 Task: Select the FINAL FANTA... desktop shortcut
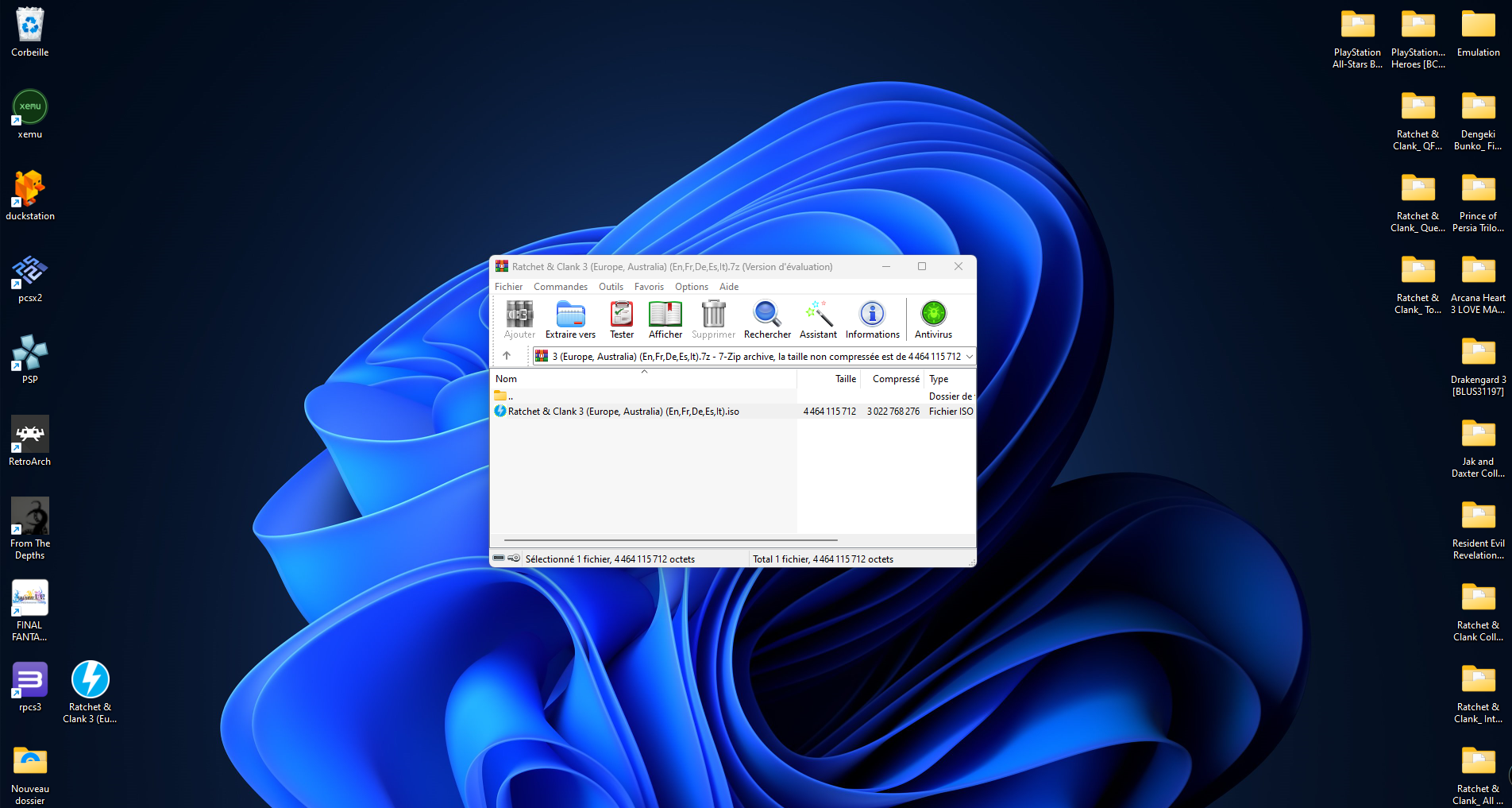(30, 611)
